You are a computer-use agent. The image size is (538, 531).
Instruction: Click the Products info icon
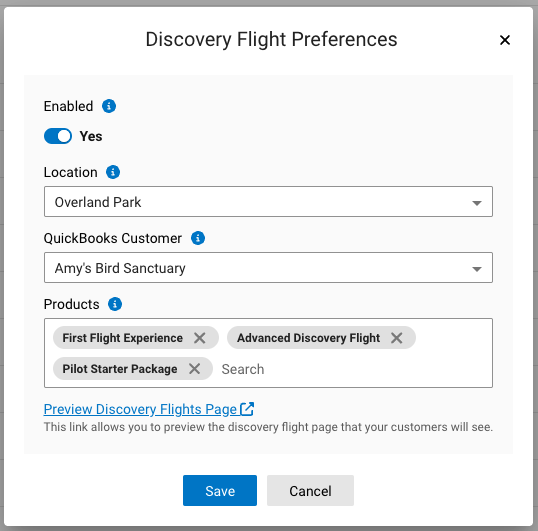(115, 304)
